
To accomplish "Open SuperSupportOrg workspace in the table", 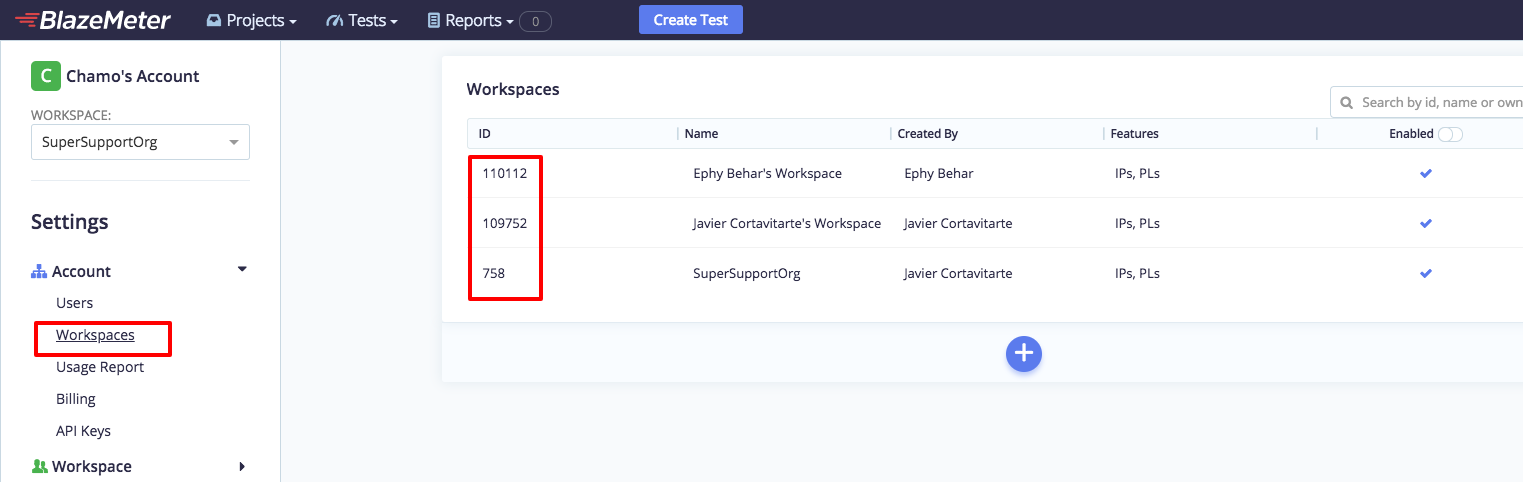I will [x=746, y=273].
